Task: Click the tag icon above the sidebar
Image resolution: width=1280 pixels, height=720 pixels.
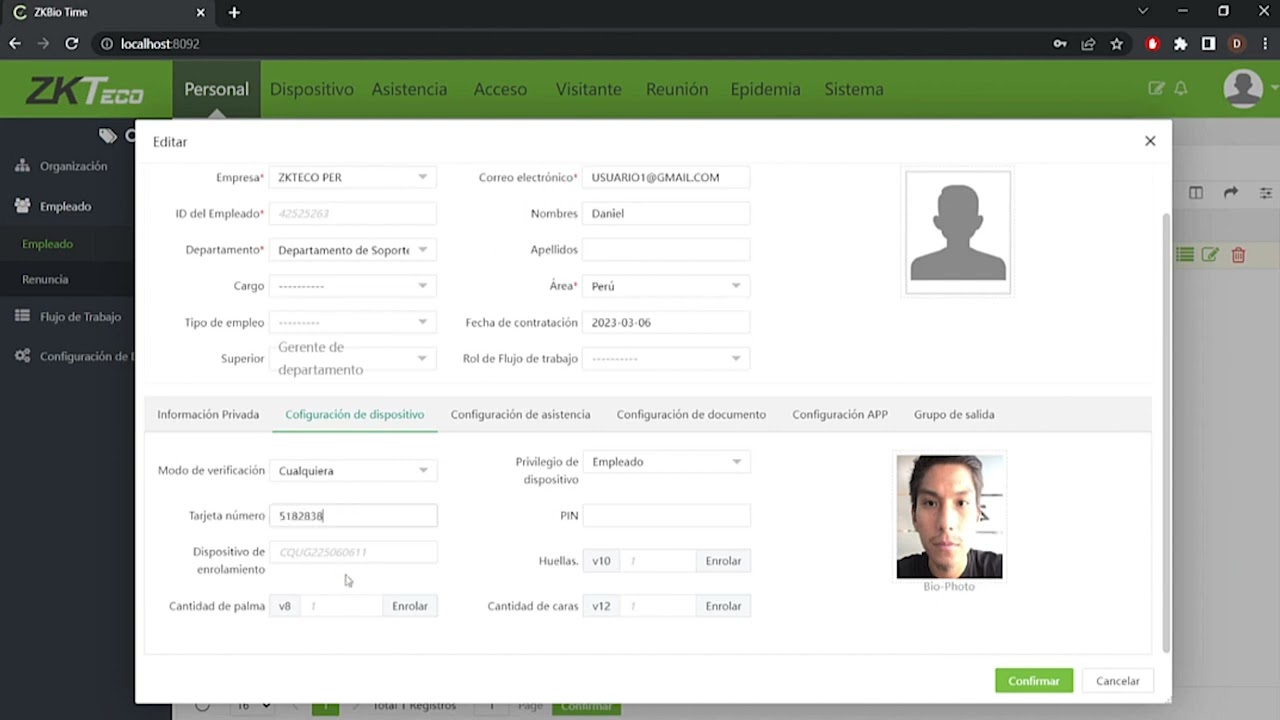Action: click(108, 136)
